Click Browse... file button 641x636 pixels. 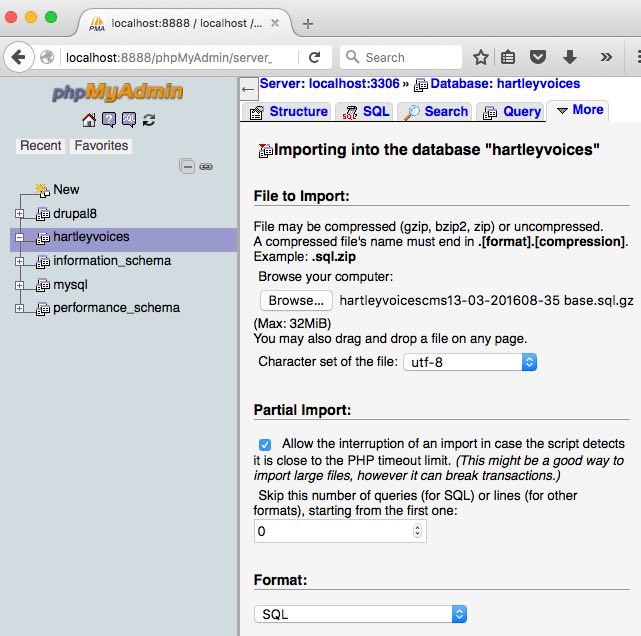point(296,300)
